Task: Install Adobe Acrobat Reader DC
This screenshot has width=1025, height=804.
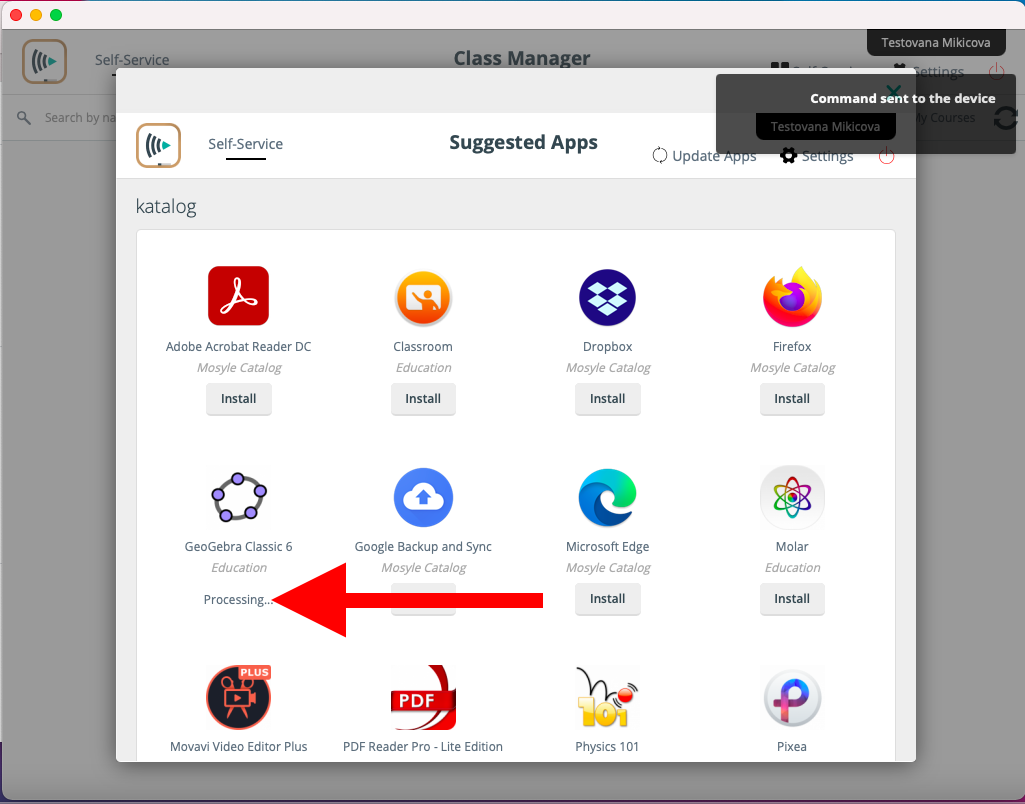Action: 238,398
